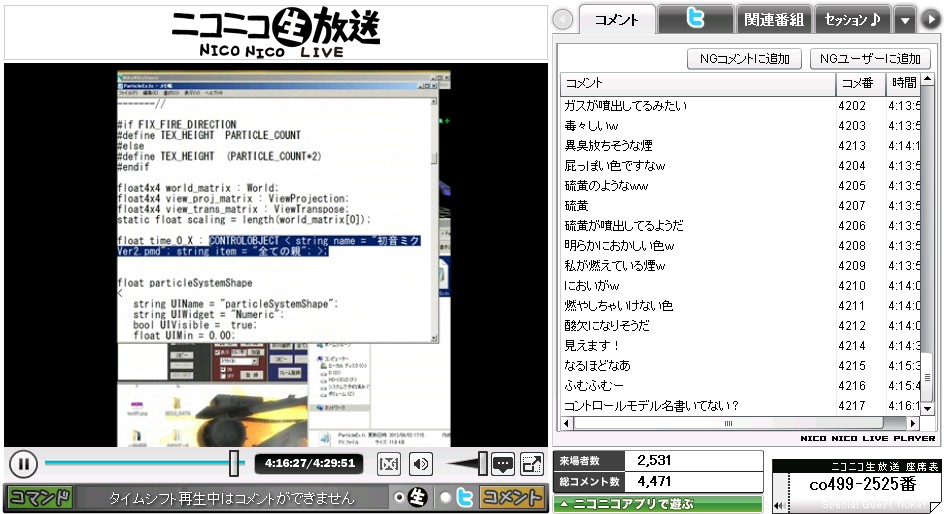Click the disabled comment input field
This screenshot has height=514, width=944.
point(231,498)
